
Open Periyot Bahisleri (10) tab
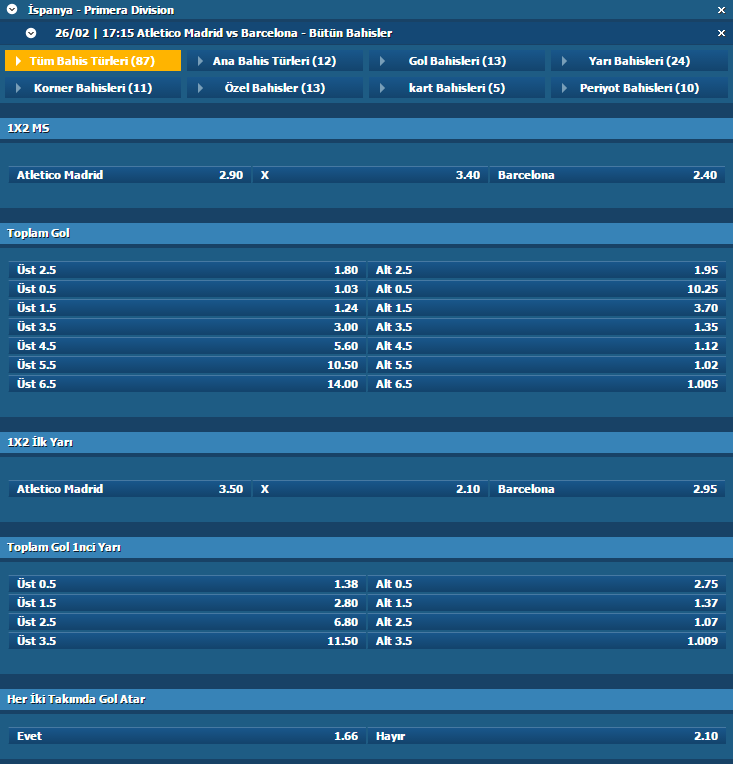[x=639, y=88]
